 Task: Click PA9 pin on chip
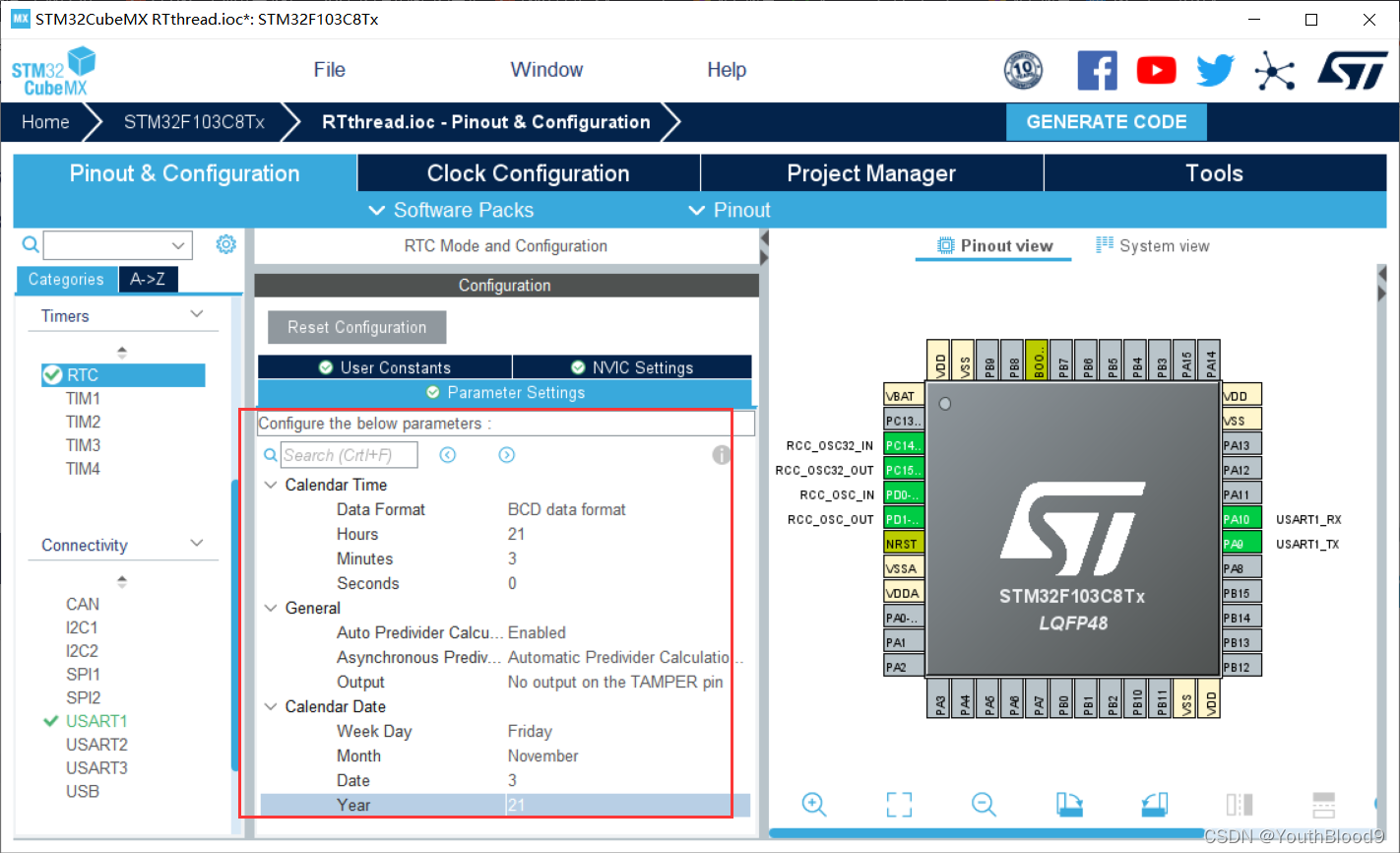click(1242, 544)
